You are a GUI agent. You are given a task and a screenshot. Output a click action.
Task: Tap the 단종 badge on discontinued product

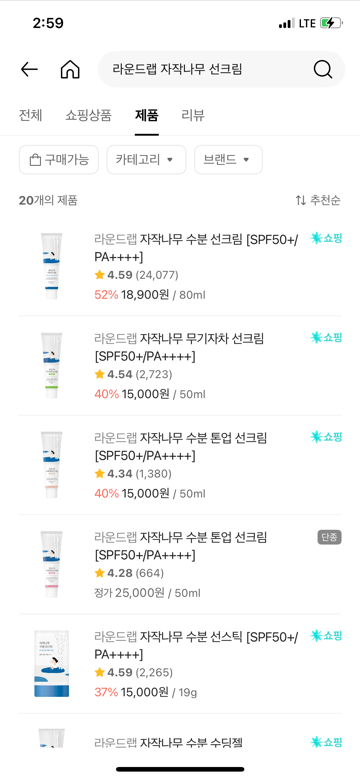point(330,537)
